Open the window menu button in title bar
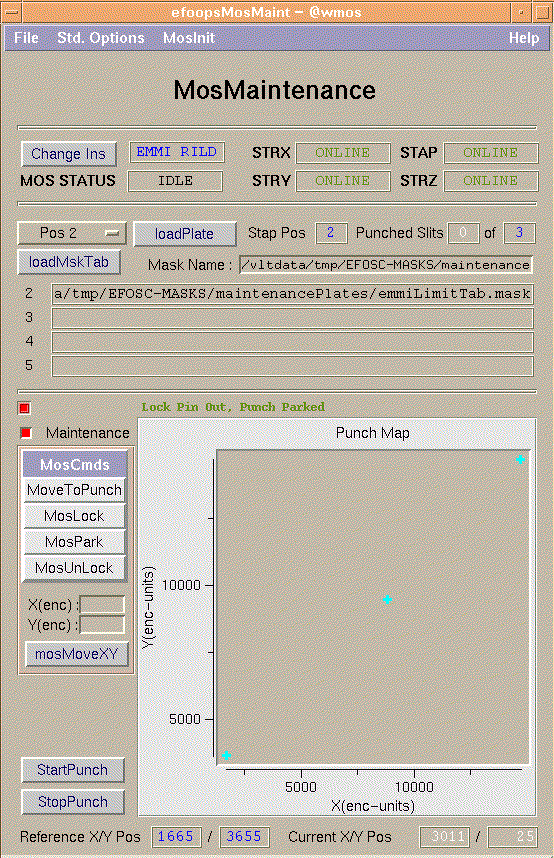This screenshot has height=858, width=554. coord(12,11)
